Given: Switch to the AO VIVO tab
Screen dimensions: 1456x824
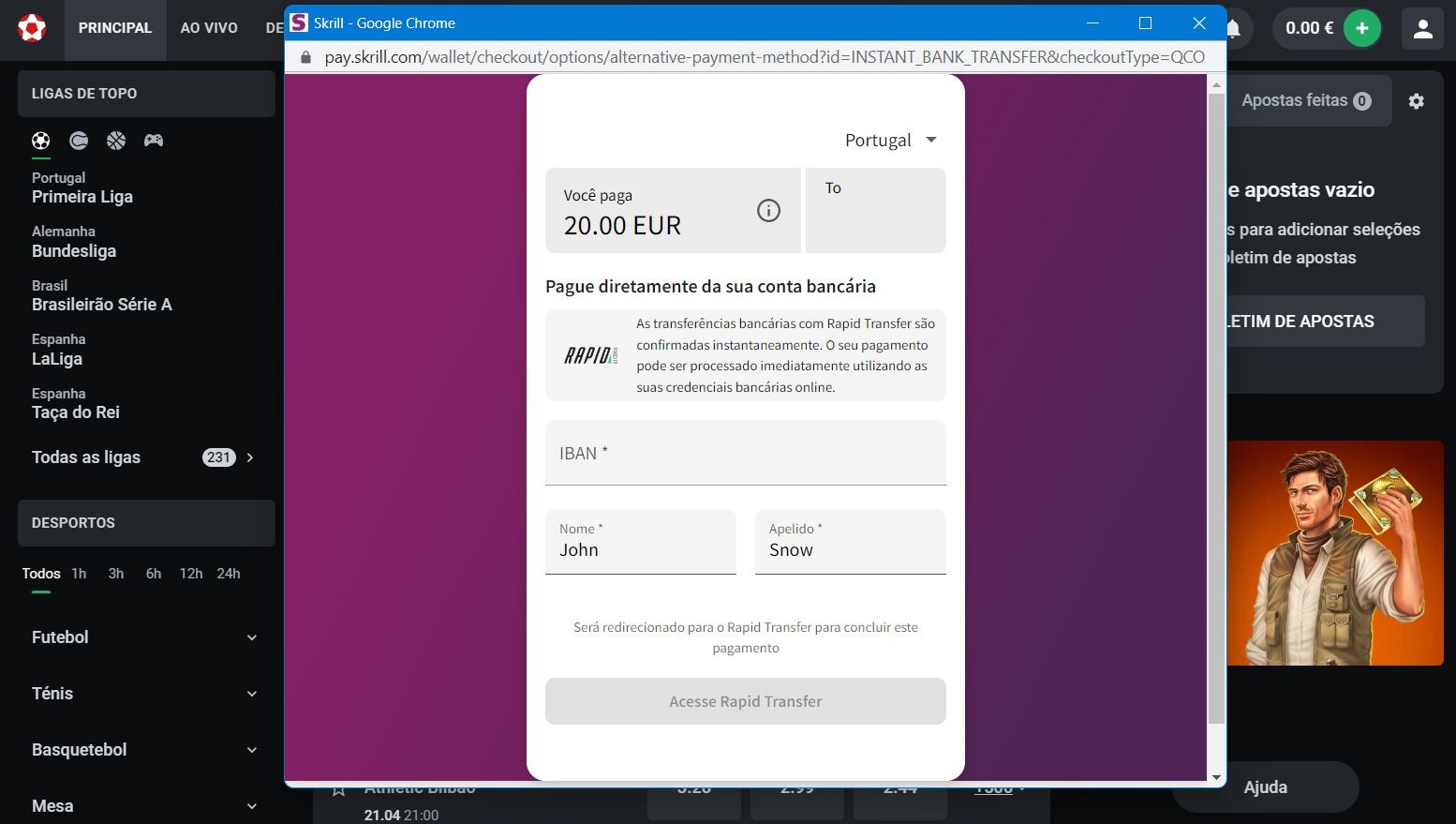Looking at the screenshot, I should 209,28.
